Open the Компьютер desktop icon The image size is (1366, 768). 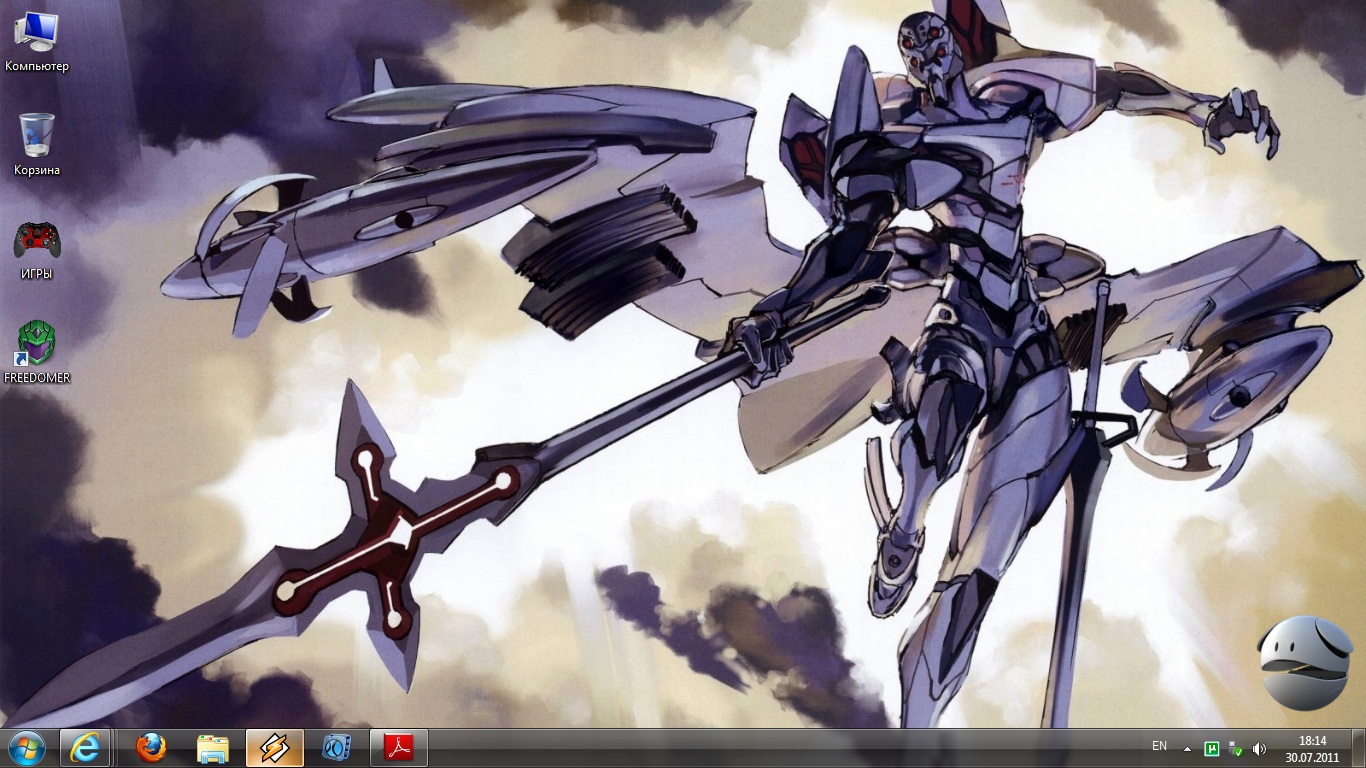37,42
